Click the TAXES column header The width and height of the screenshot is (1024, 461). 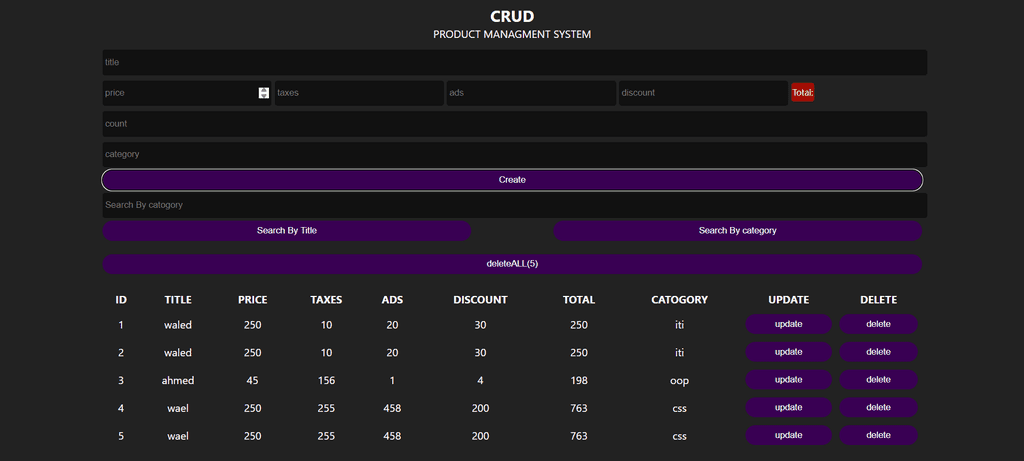326,300
